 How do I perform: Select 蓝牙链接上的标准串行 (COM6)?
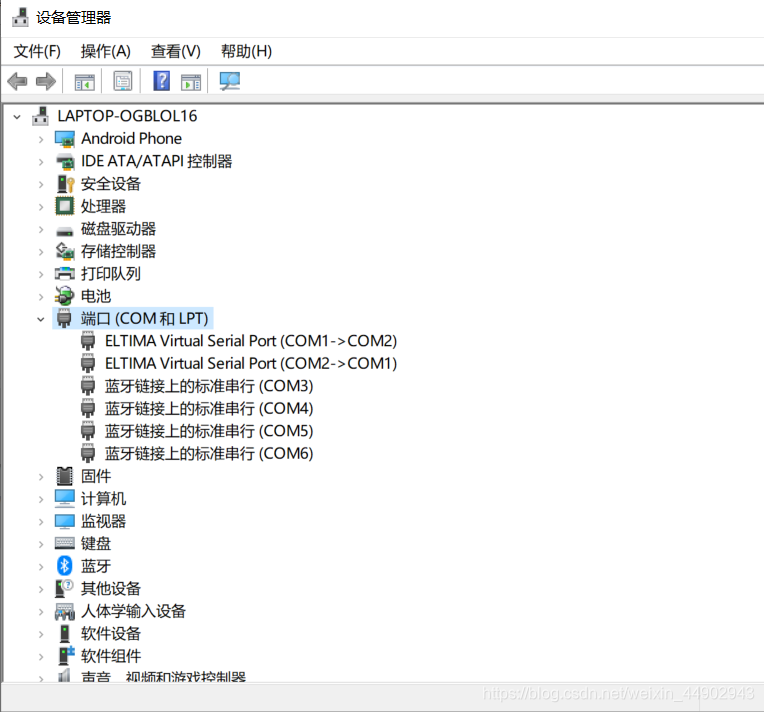[209, 453]
